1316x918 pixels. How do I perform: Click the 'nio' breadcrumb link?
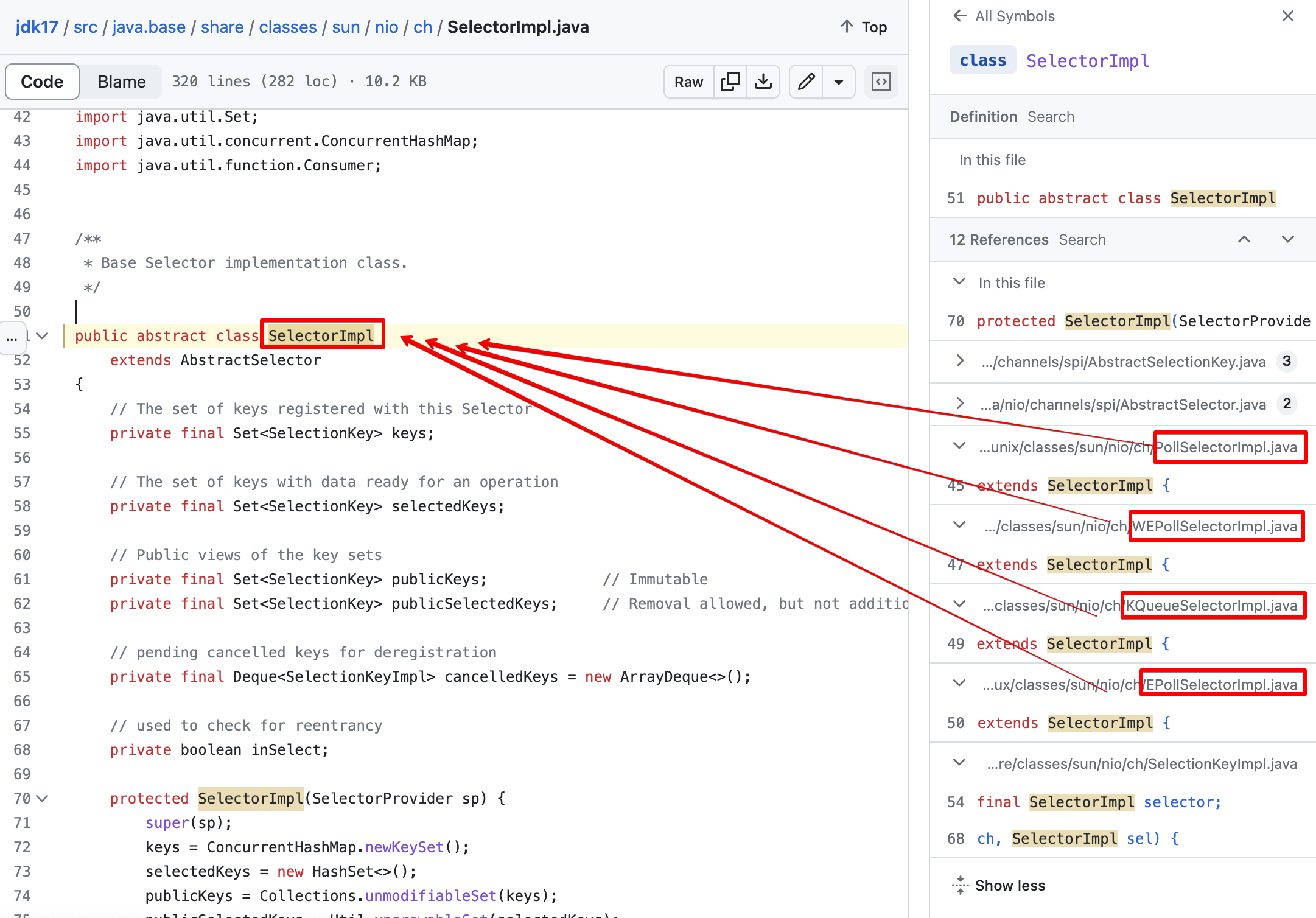pyautogui.click(x=386, y=27)
